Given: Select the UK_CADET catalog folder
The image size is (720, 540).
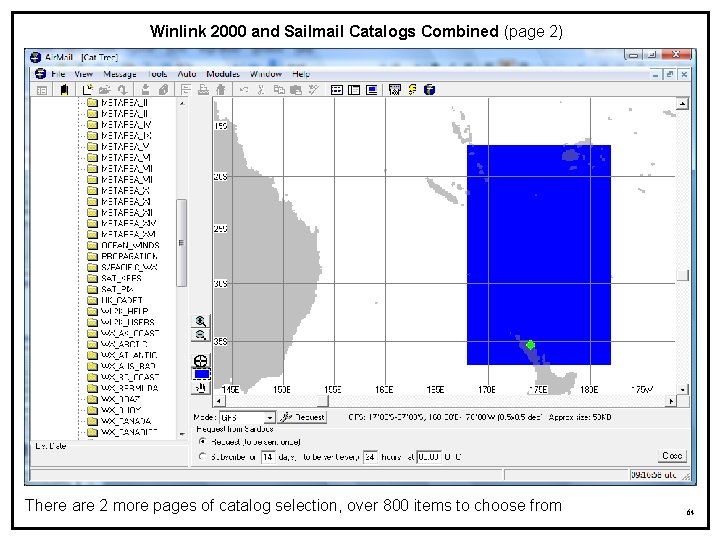Looking at the screenshot, I should [x=116, y=300].
